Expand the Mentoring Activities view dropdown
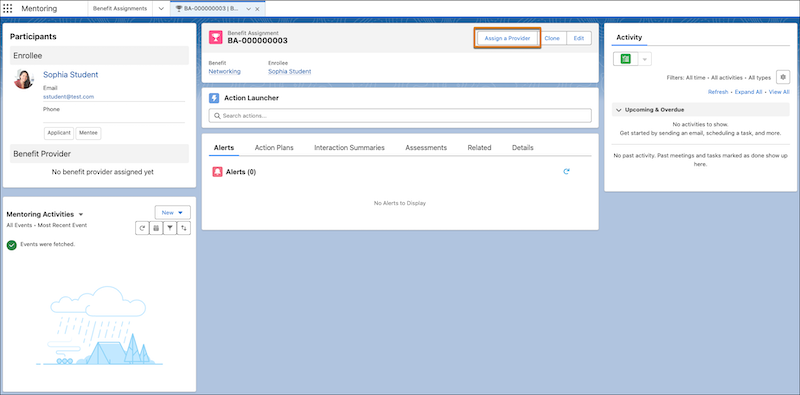The height and width of the screenshot is (395, 800). click(81, 214)
